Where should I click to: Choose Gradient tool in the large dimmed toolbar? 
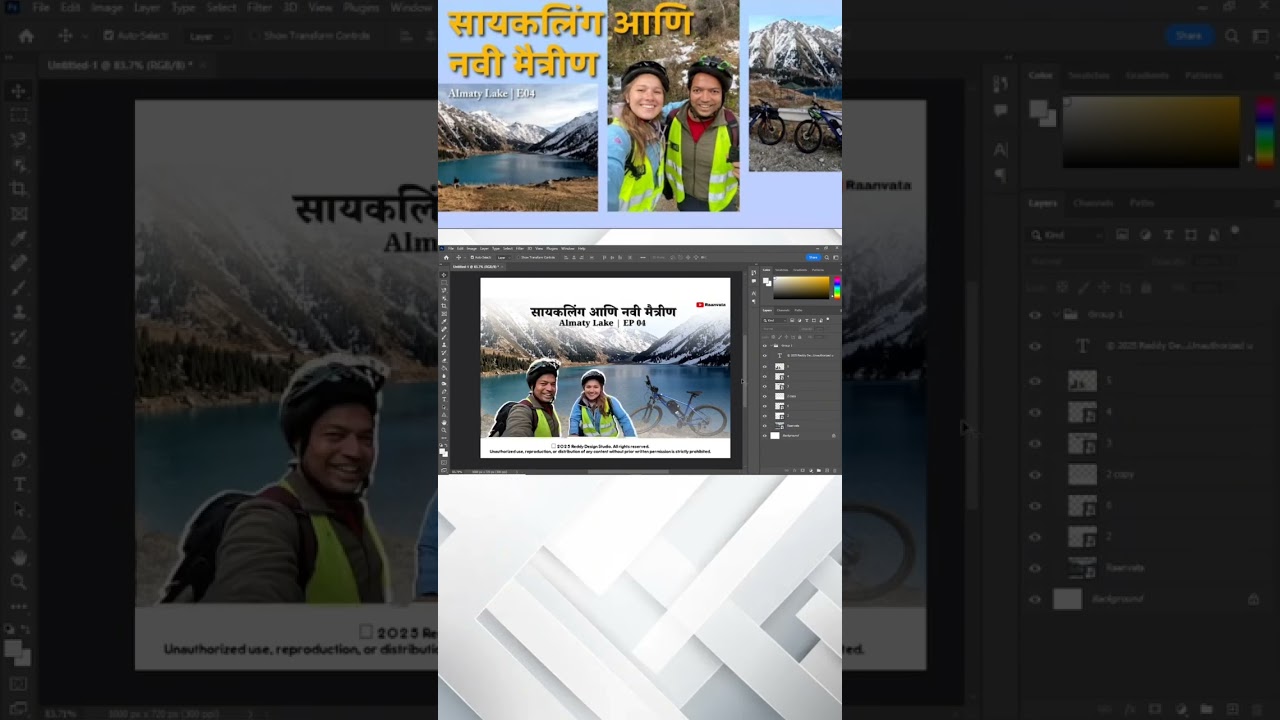tap(18, 385)
